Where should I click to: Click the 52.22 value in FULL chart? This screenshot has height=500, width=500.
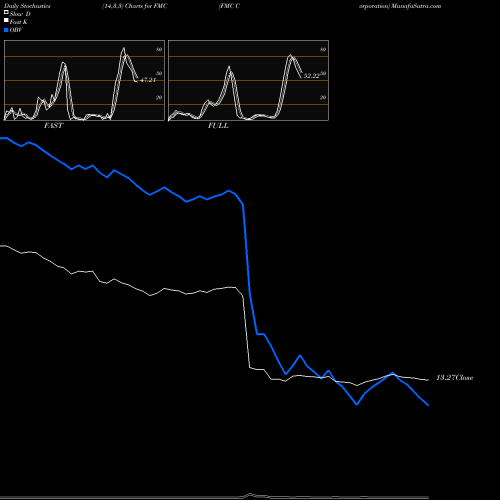(x=312, y=76)
